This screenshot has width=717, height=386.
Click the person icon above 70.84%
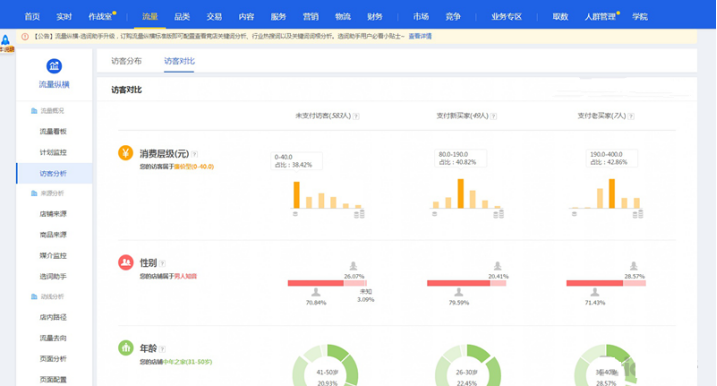(316, 292)
